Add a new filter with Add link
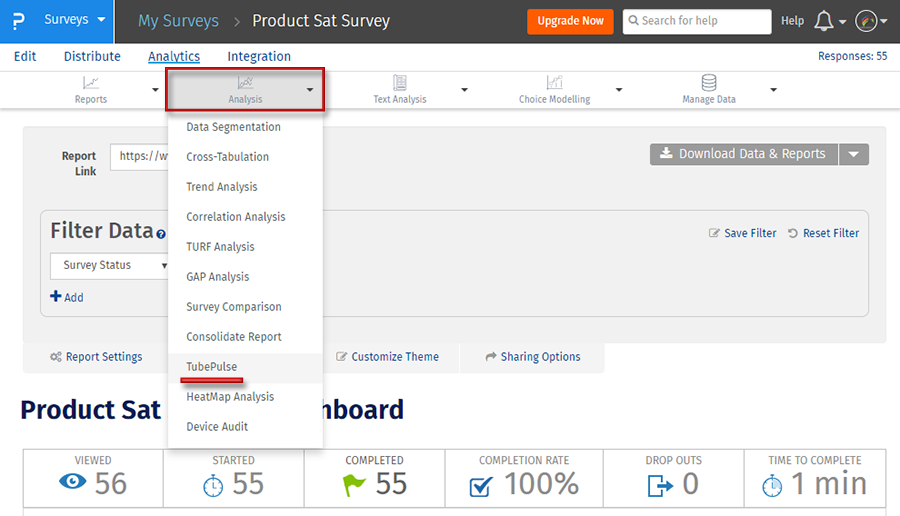 point(67,297)
